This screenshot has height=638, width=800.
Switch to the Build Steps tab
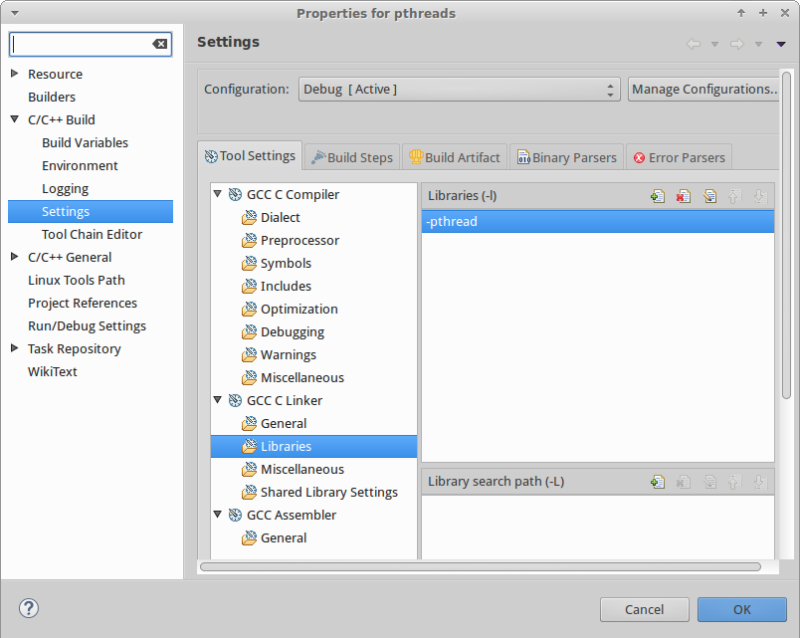click(x=356, y=156)
